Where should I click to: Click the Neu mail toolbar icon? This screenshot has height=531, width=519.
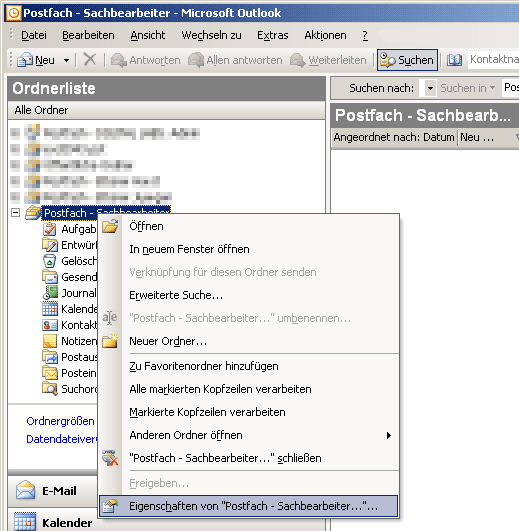click(x=25, y=60)
